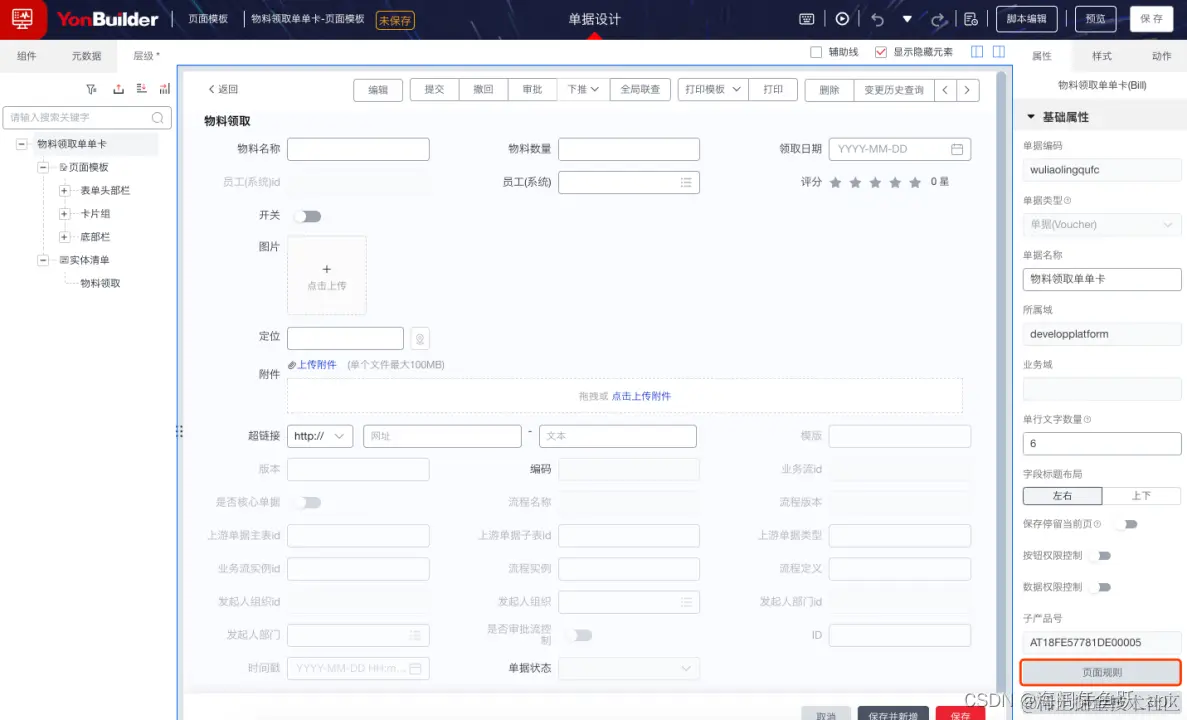Switch to the 组件 tab

(26, 56)
